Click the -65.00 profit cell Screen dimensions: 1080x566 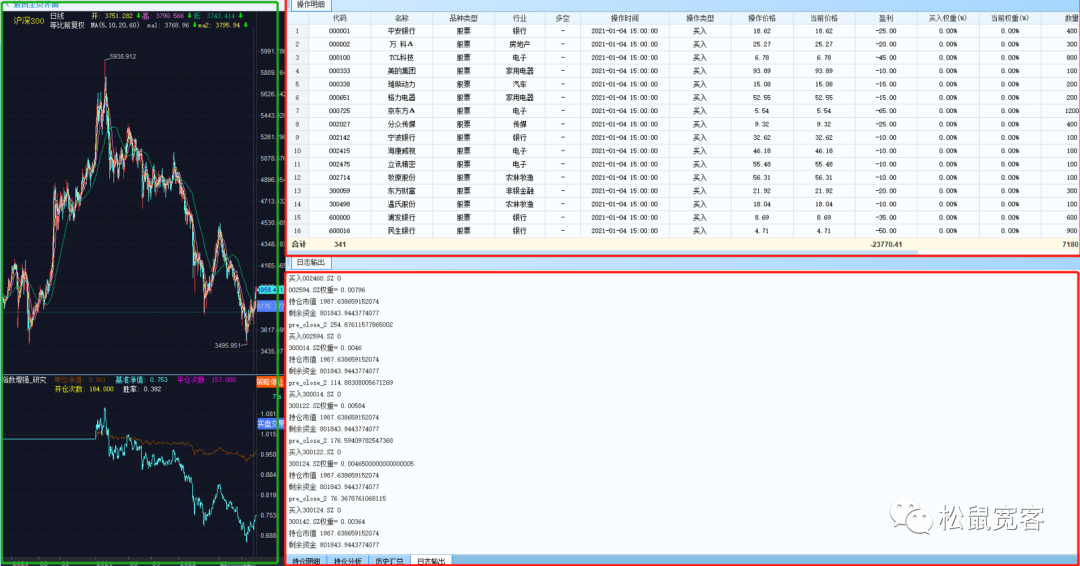coord(886,111)
